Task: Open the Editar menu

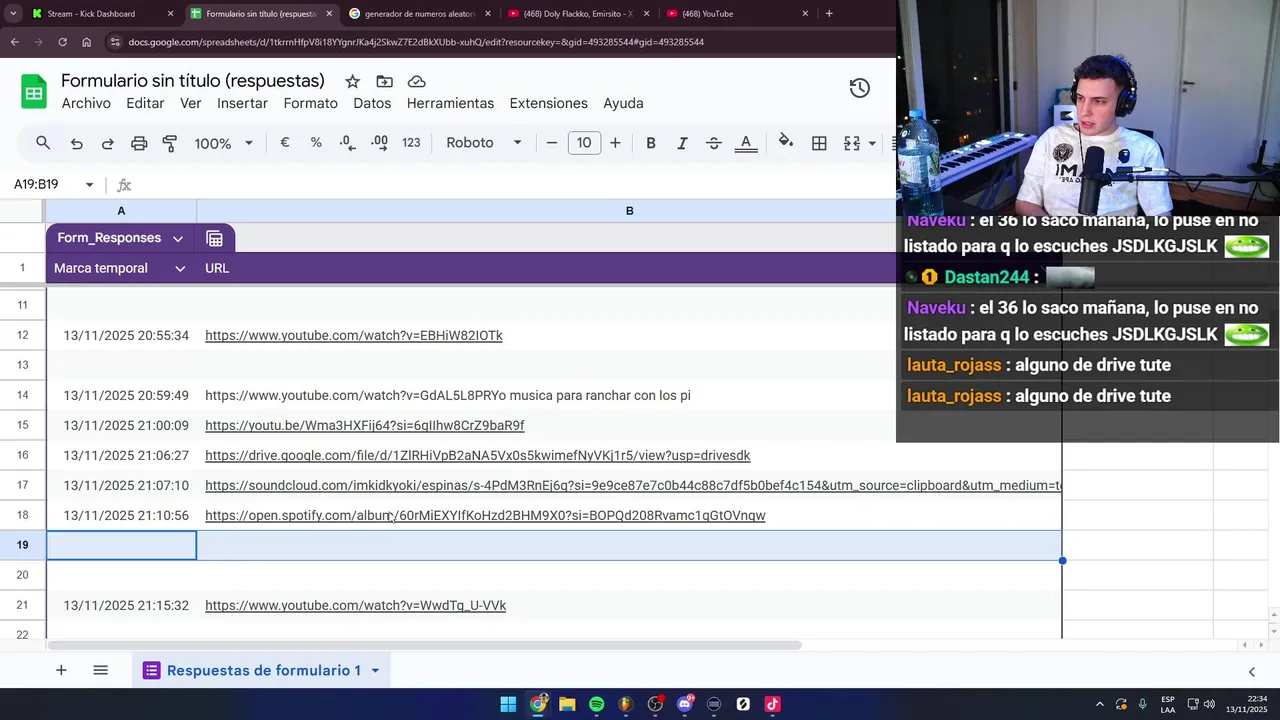Action: [x=145, y=103]
